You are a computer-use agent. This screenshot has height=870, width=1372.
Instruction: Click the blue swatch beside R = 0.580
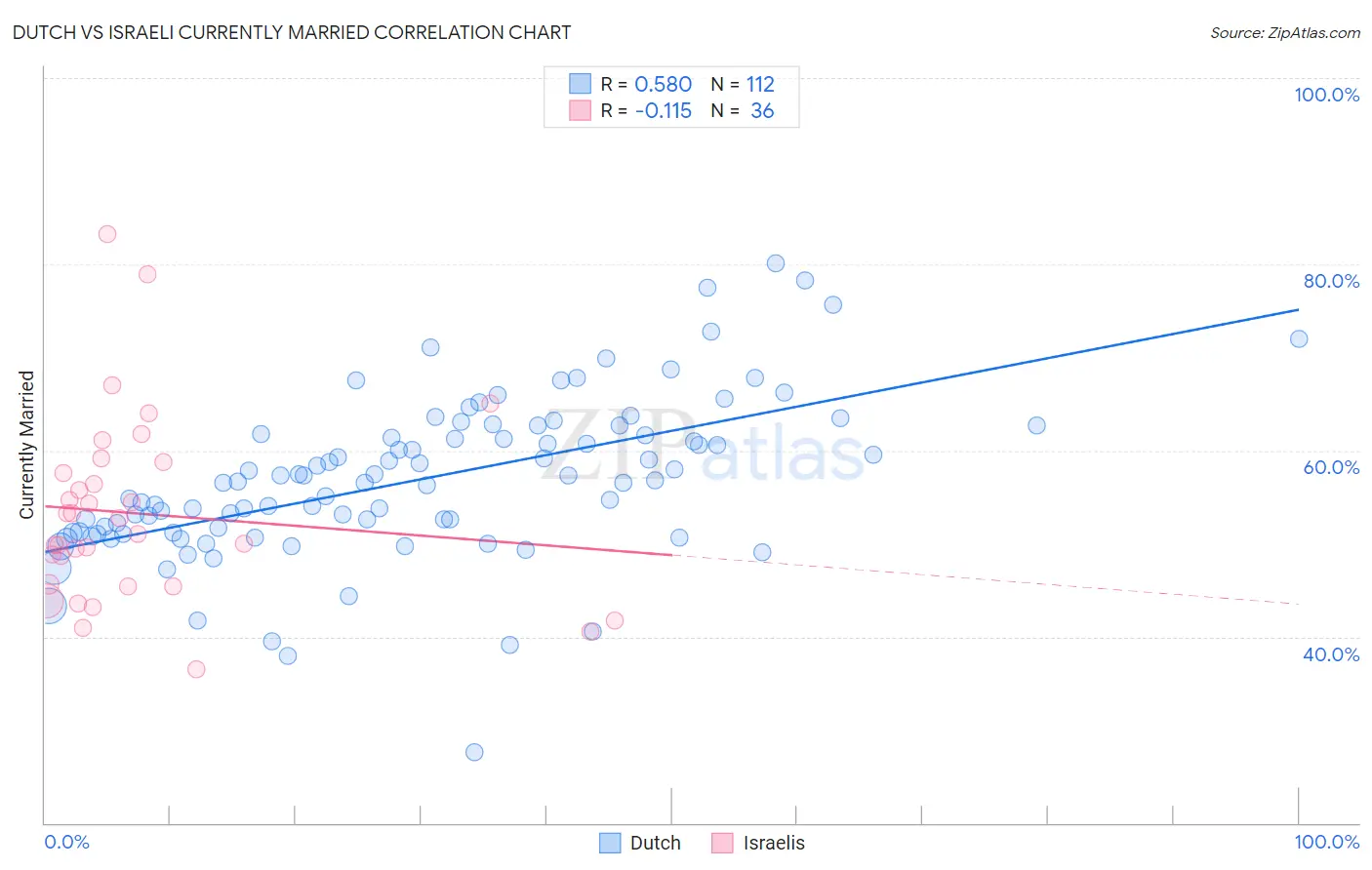(581, 84)
